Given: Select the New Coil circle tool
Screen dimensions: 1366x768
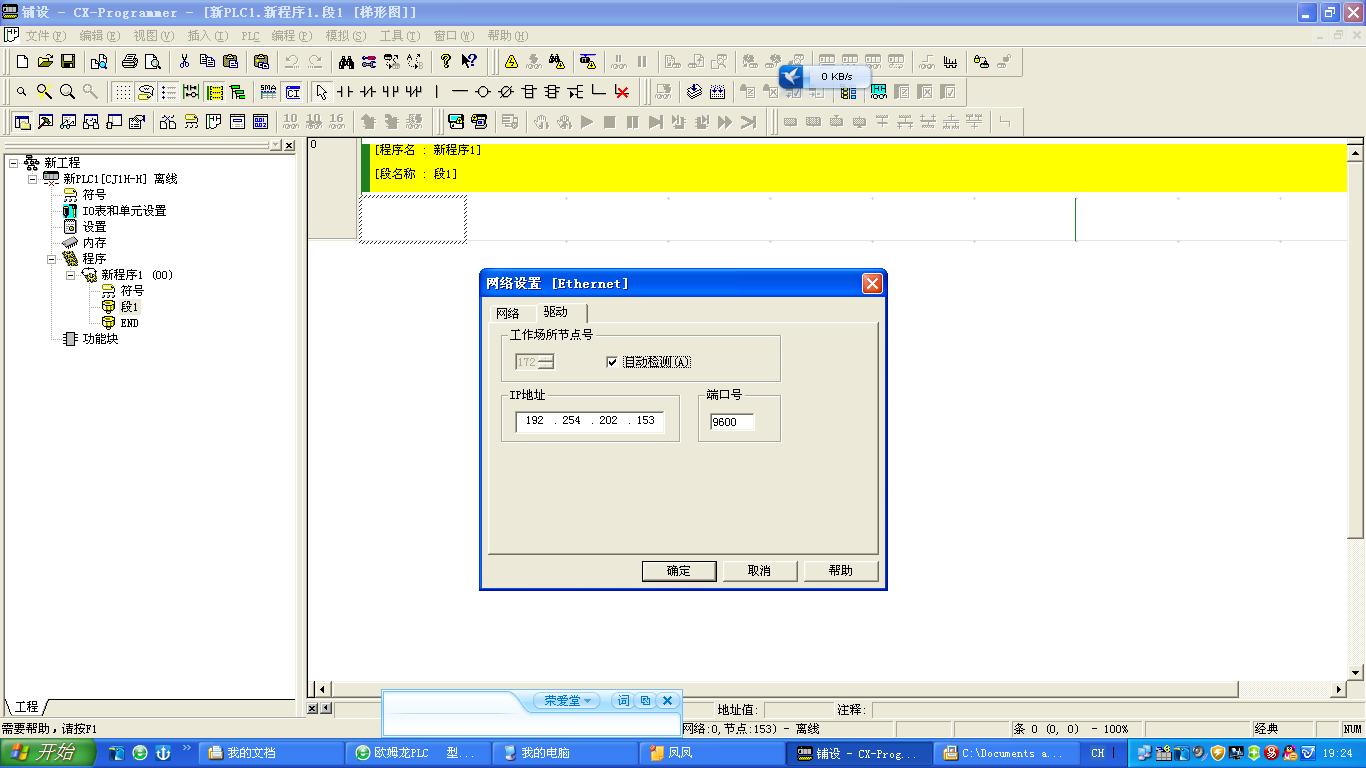Looking at the screenshot, I should [x=483, y=92].
